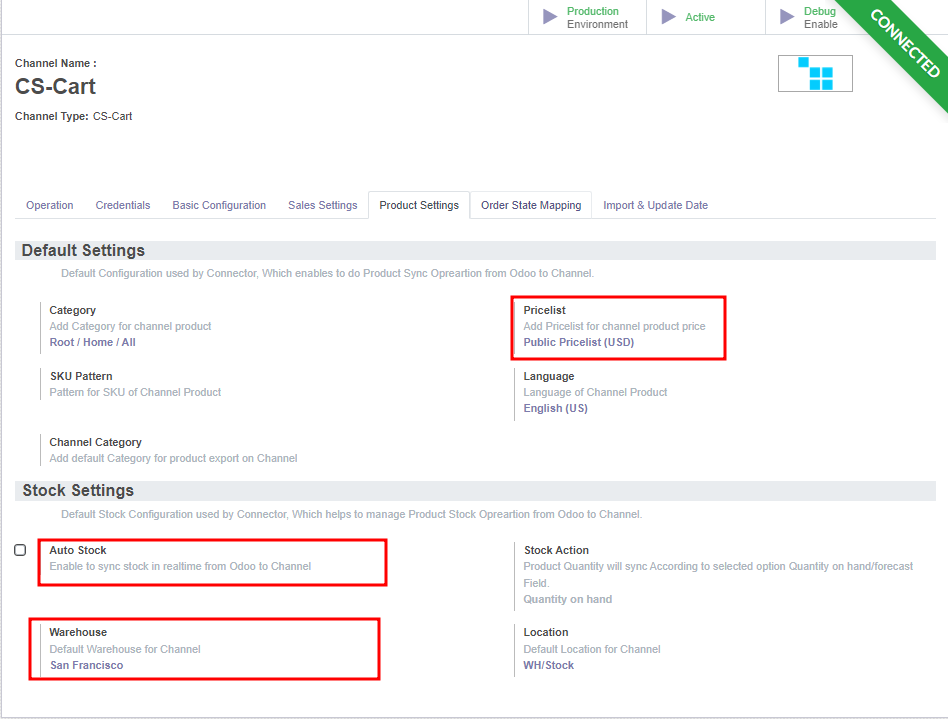Viewport: 948px width, 719px height.
Task: Enable the Auto Stock checkbox
Action: tap(20, 550)
